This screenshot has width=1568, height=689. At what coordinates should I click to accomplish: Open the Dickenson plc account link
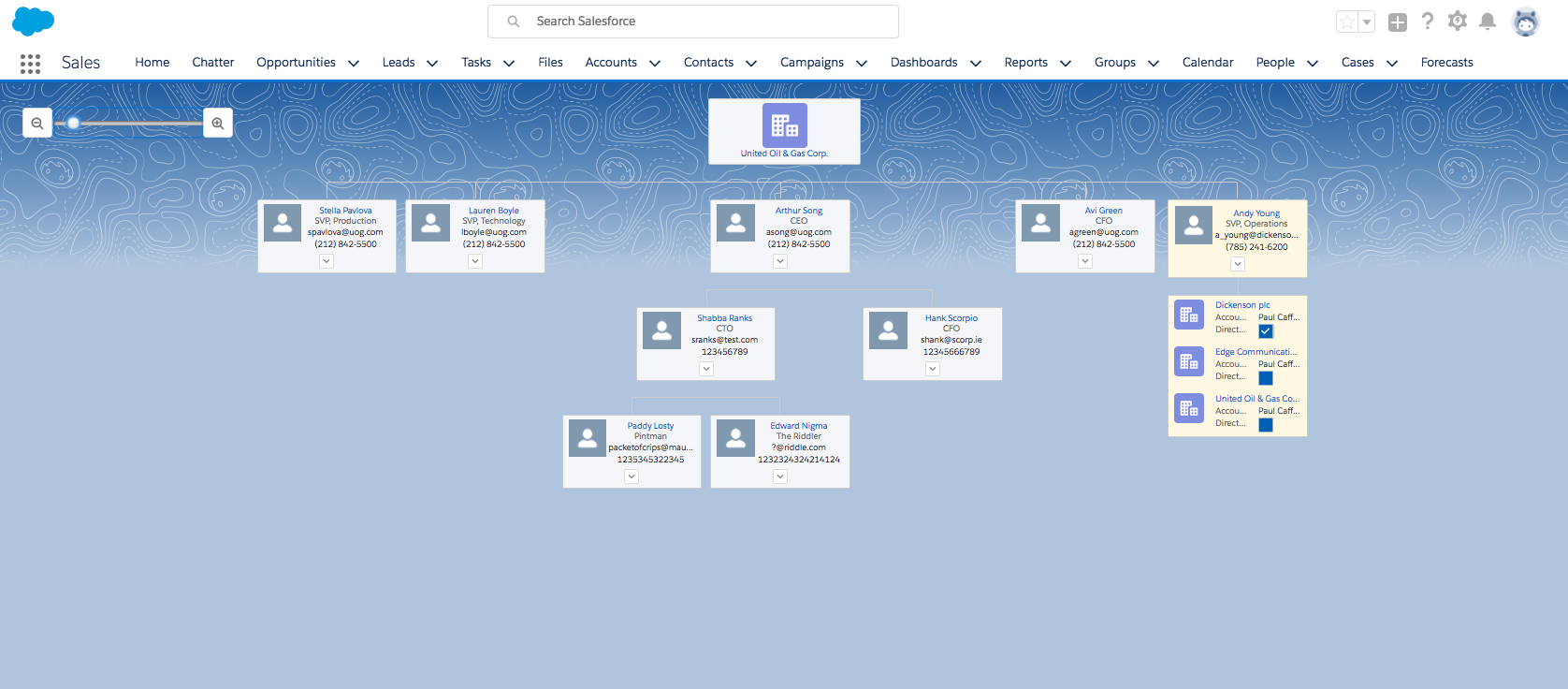1242,305
